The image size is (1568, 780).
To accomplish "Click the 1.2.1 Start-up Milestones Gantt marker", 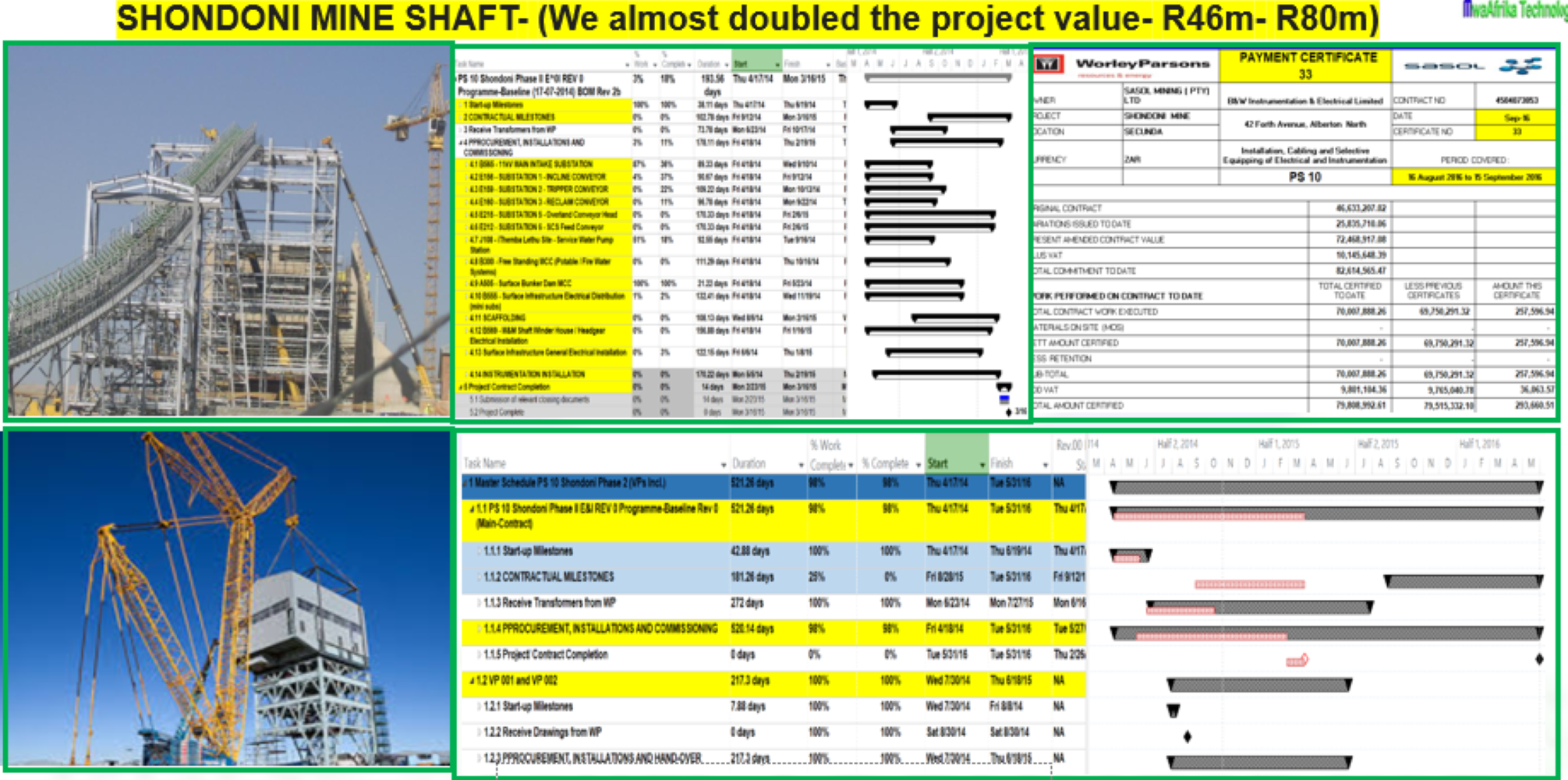I will [x=1173, y=711].
